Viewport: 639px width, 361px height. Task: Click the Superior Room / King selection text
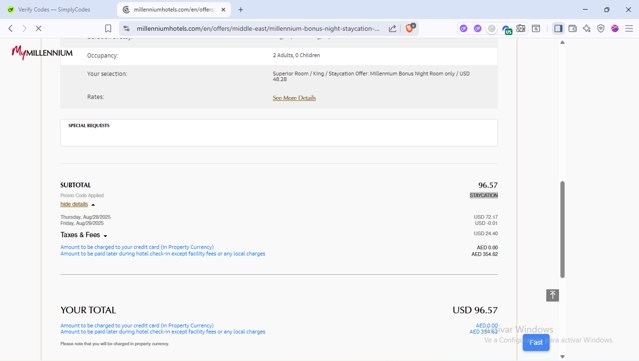(x=371, y=76)
